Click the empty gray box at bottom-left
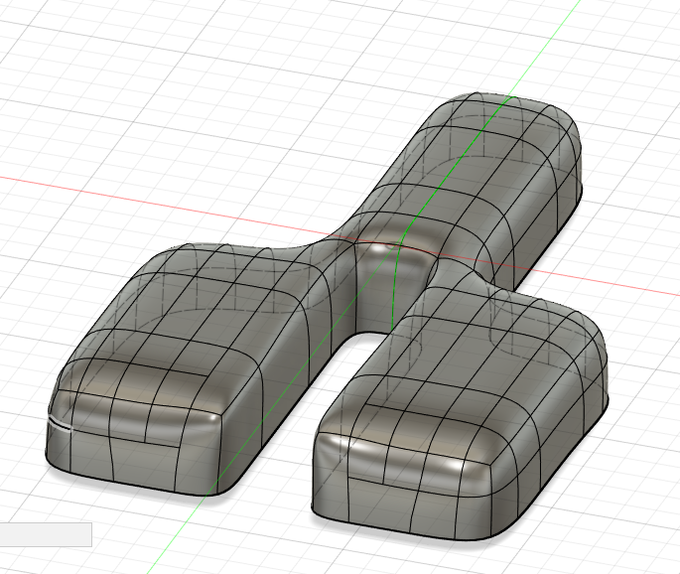Viewport: 680px width, 574px height. click(46, 535)
